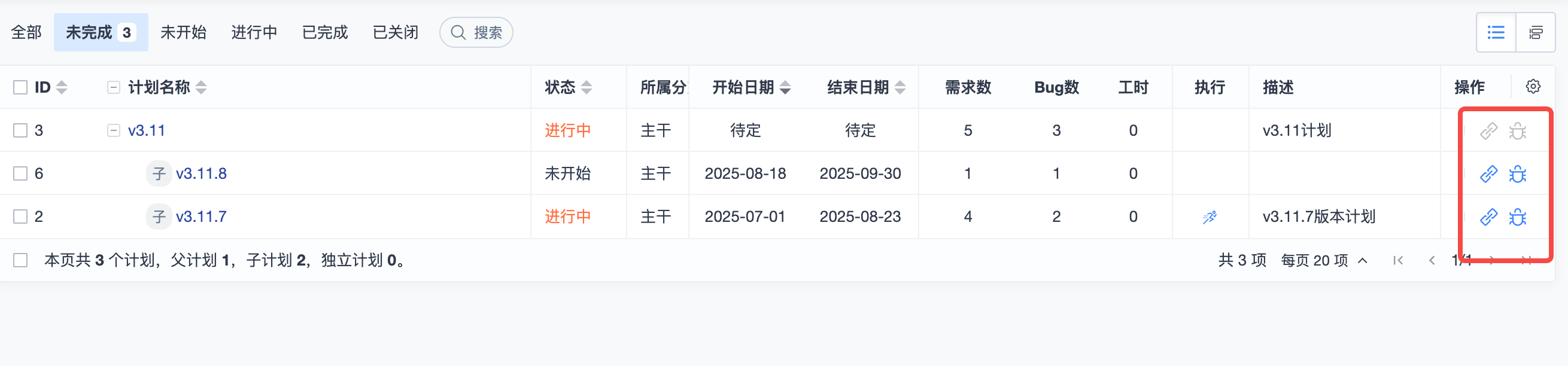Image resolution: width=1568 pixels, height=366 pixels.
Task: Switch to kanban view icon
Action: tap(1535, 32)
